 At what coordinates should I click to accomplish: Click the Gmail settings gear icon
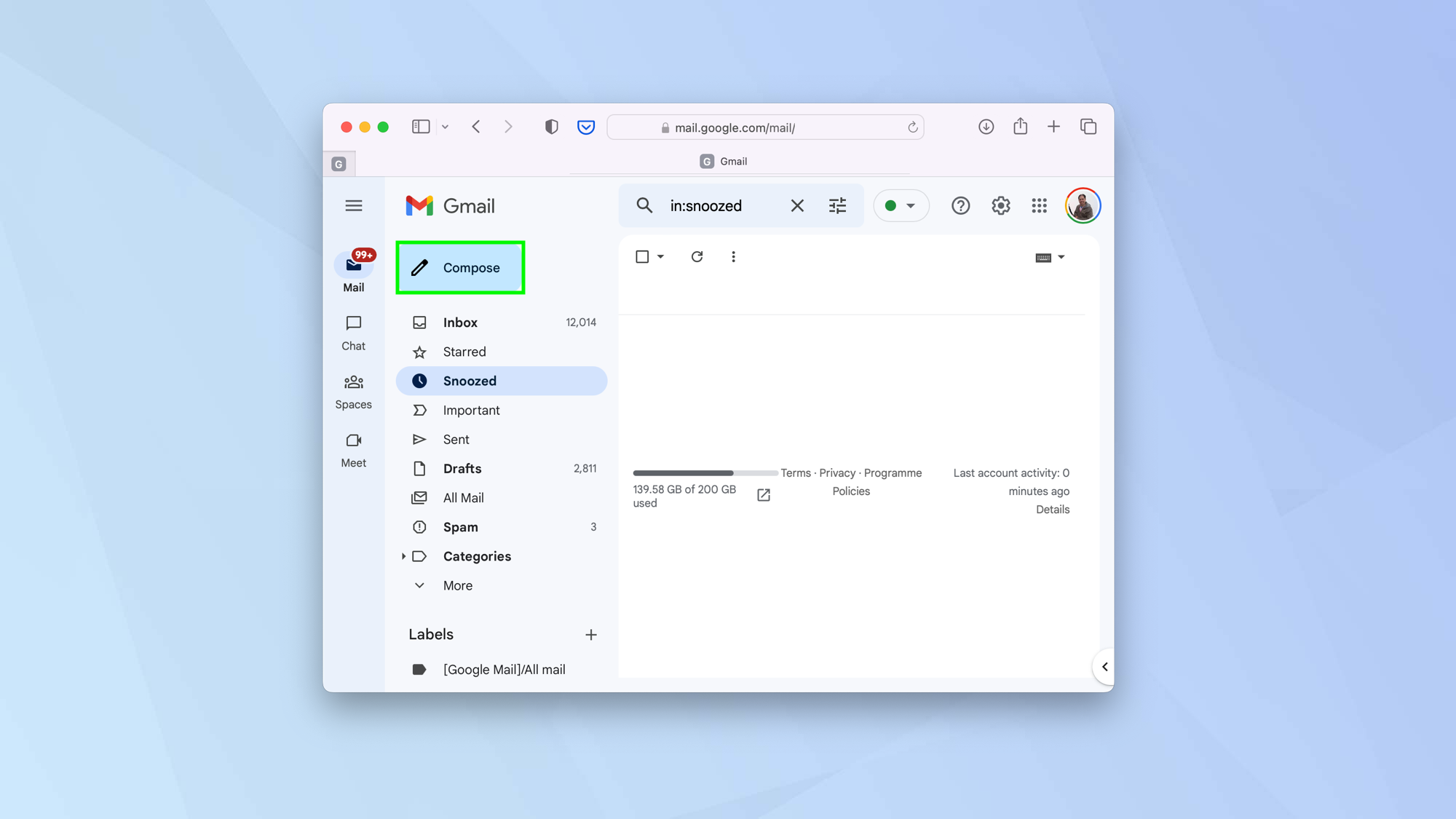click(1000, 206)
